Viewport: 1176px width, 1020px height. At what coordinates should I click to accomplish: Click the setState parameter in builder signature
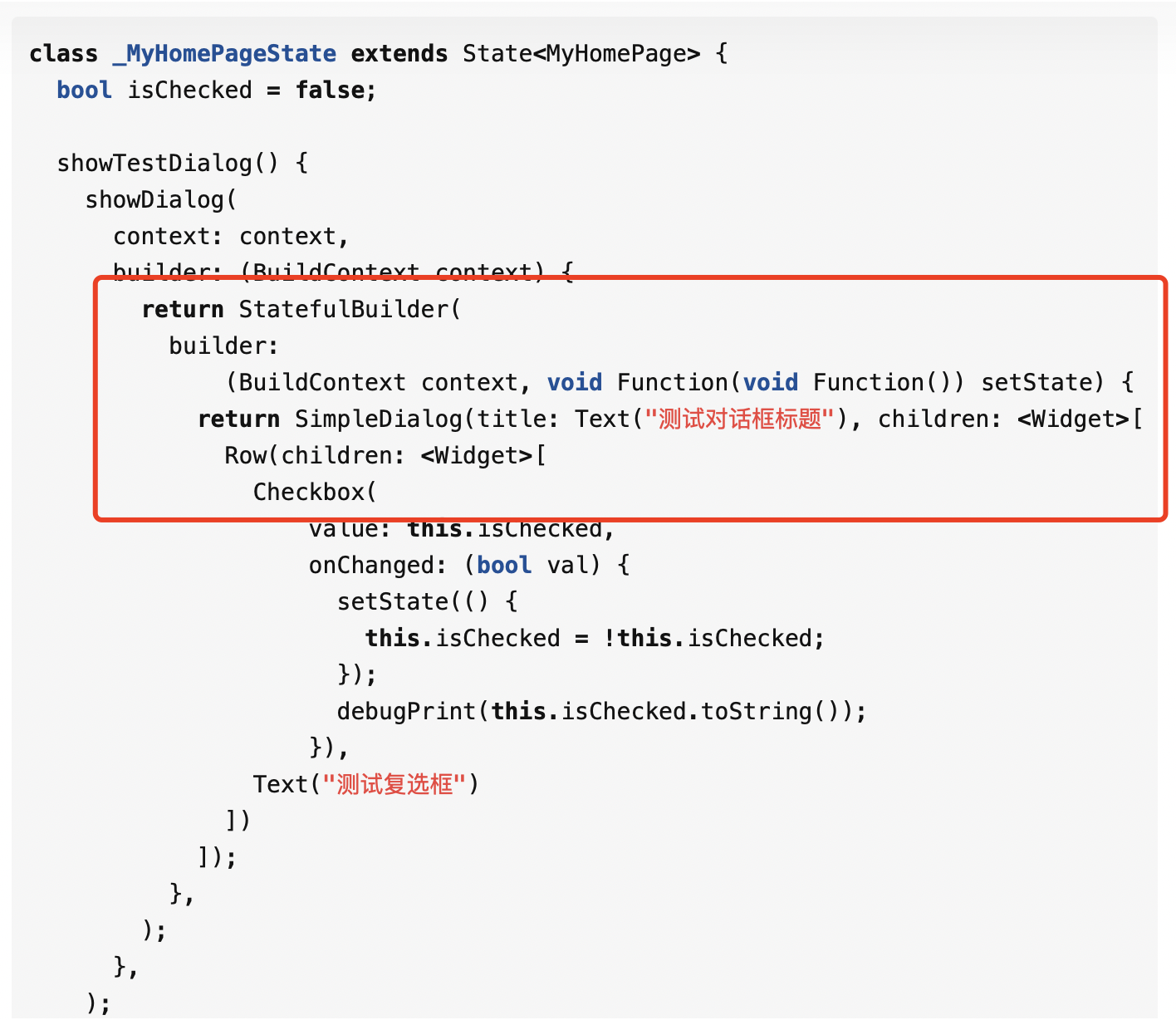point(1036,383)
